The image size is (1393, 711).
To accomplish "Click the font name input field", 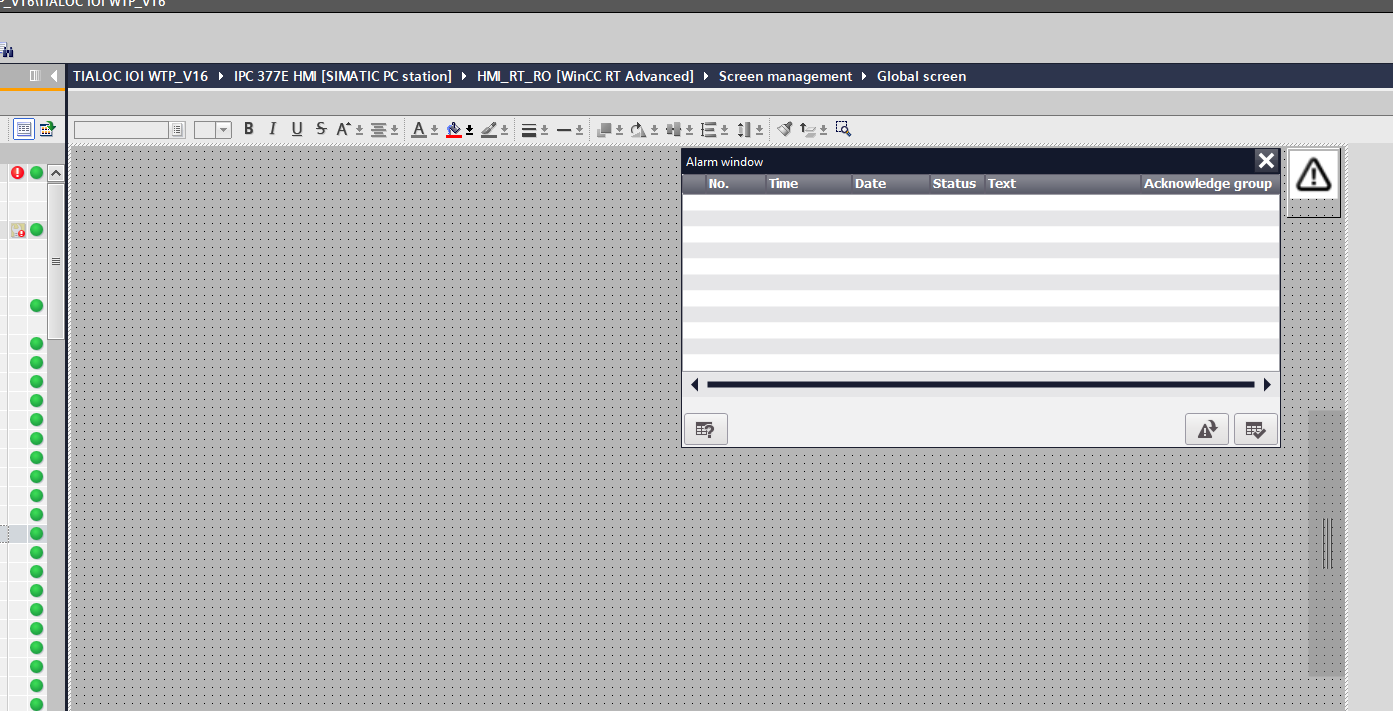I will coord(121,130).
